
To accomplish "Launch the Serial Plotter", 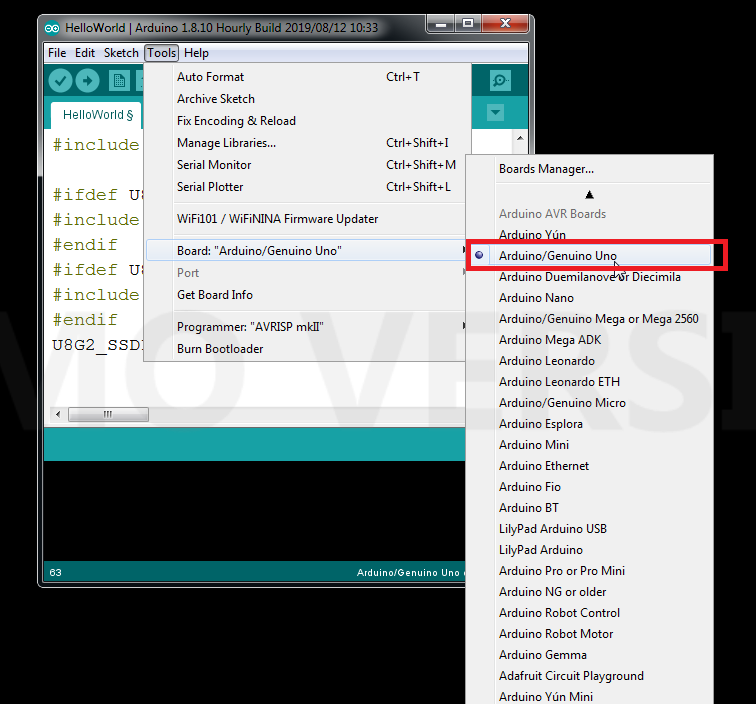I will pos(306,187).
